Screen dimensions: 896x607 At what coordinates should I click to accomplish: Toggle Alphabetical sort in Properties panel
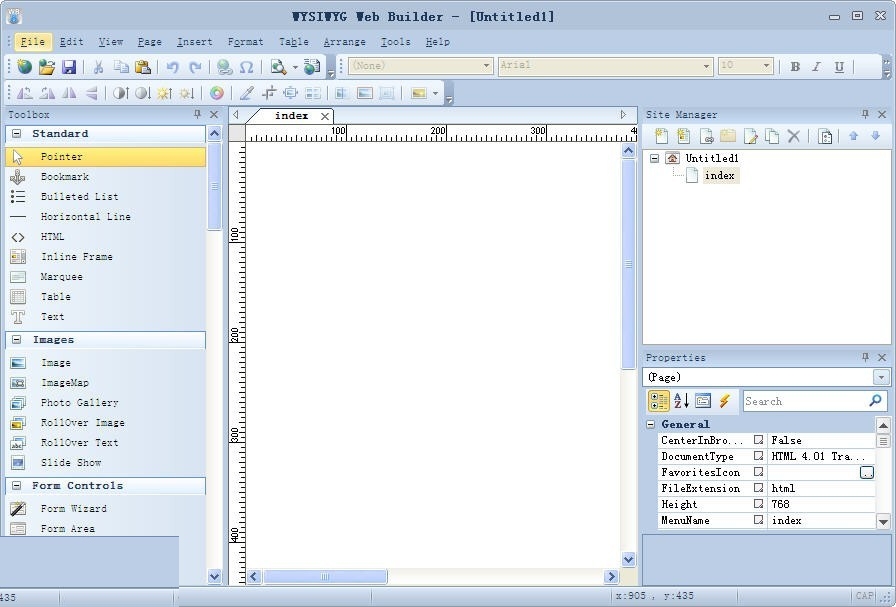681,401
